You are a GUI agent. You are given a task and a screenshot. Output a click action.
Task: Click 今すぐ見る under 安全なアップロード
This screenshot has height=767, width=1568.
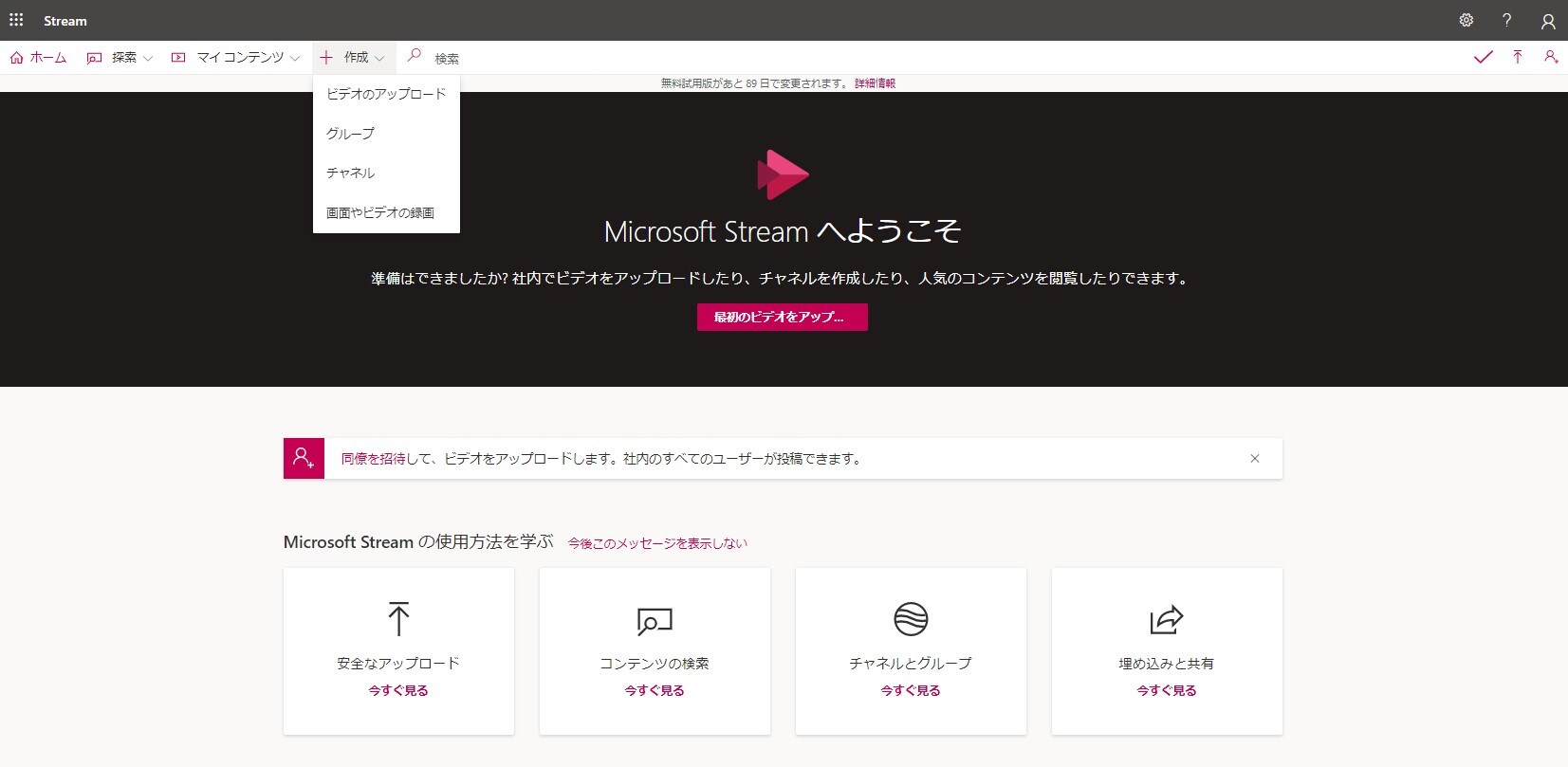(398, 690)
